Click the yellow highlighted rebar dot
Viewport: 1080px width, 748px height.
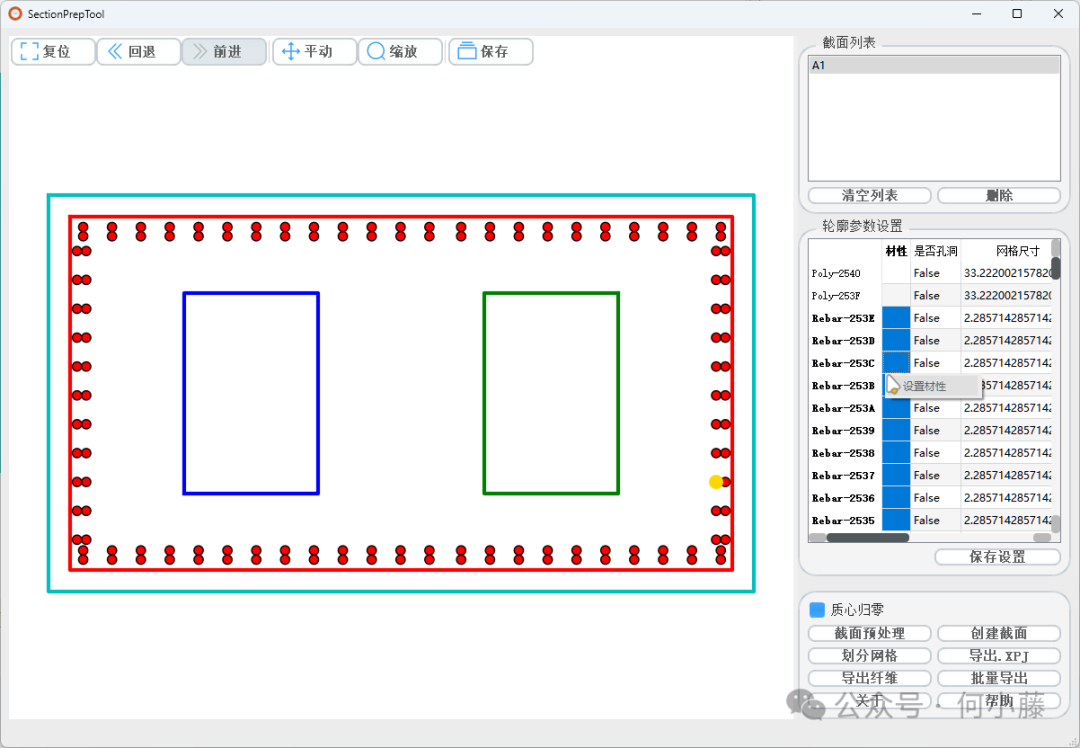click(x=716, y=482)
